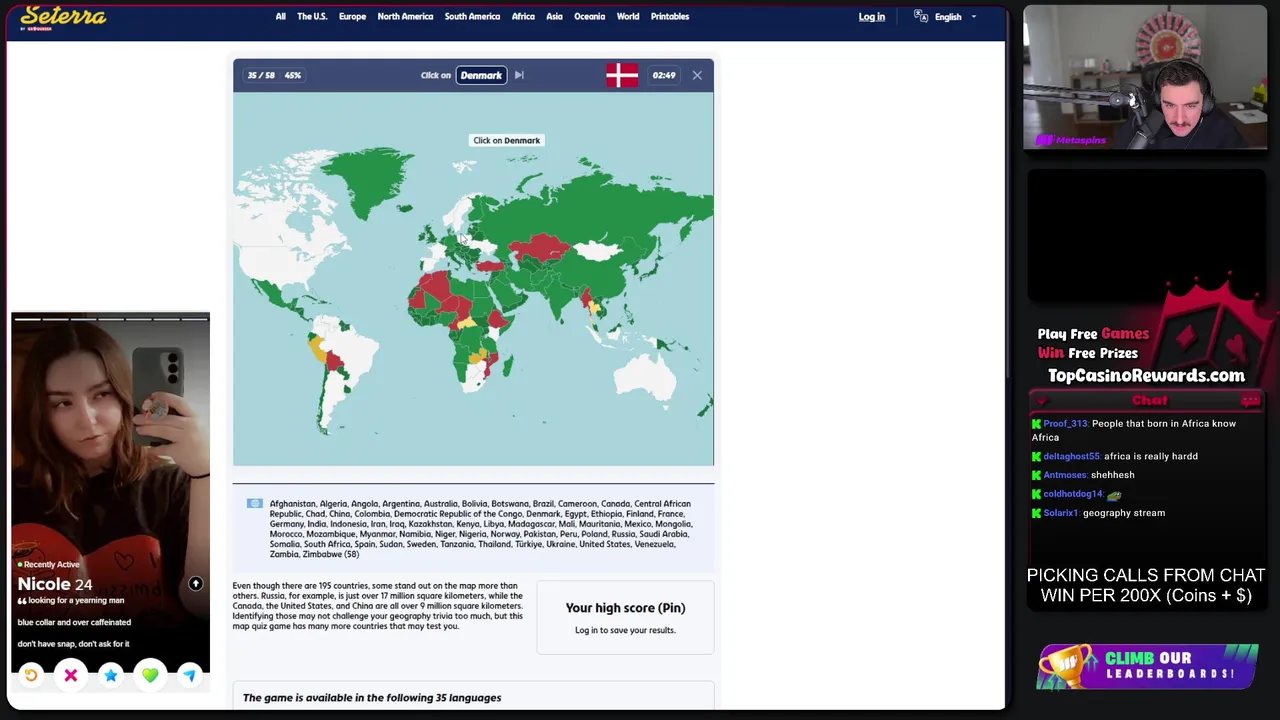This screenshot has width=1280, height=720.
Task: Open the Africa menu
Action: (523, 17)
